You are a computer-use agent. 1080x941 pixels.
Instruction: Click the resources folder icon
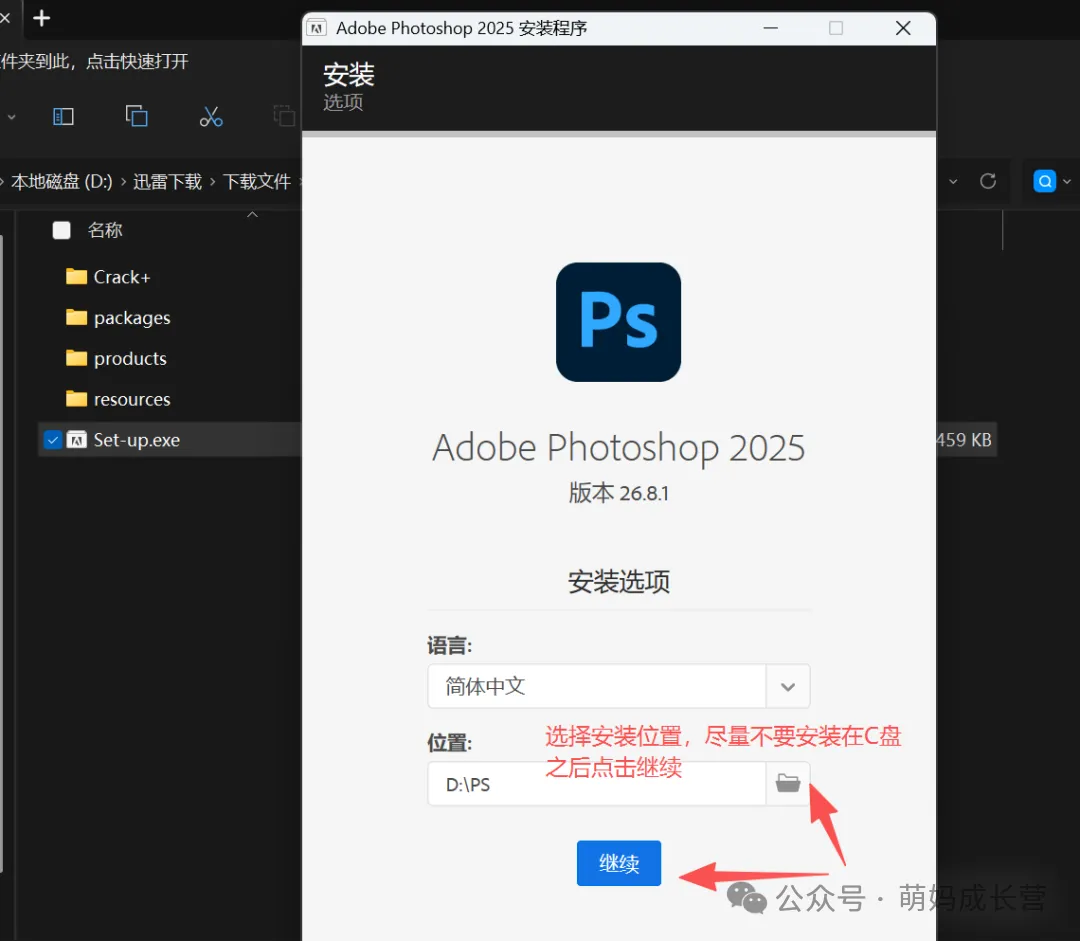click(x=76, y=398)
